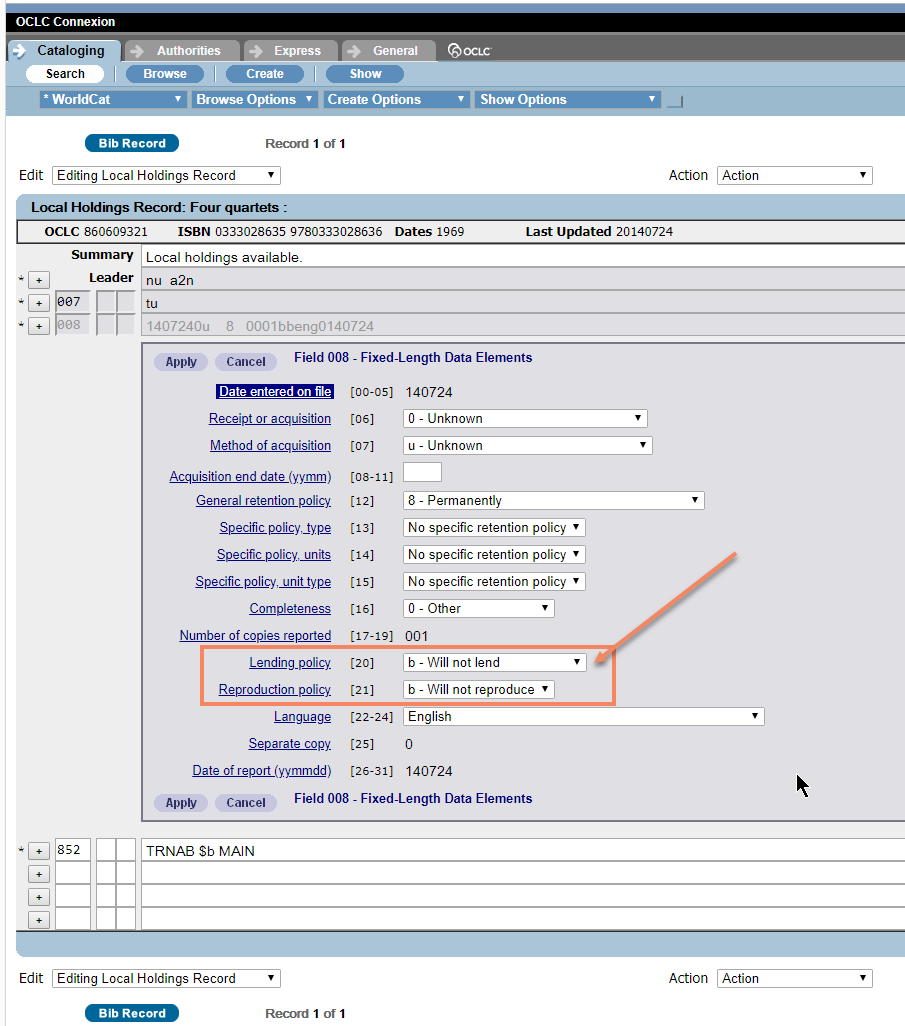
Task: Open the General retention policy dropdown
Action: pos(554,501)
